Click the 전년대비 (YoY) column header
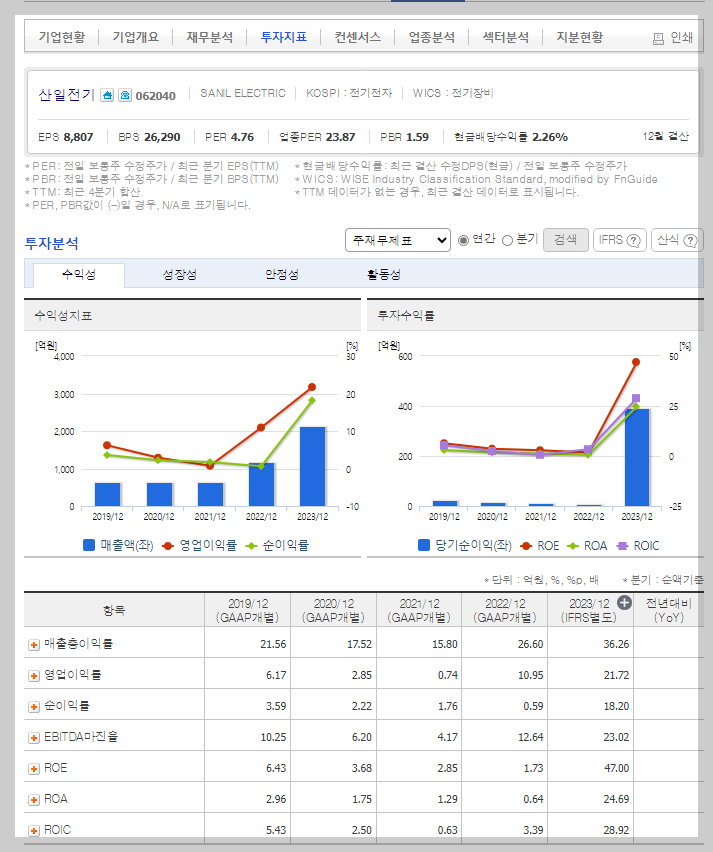The width and height of the screenshot is (713, 852). coord(668,610)
